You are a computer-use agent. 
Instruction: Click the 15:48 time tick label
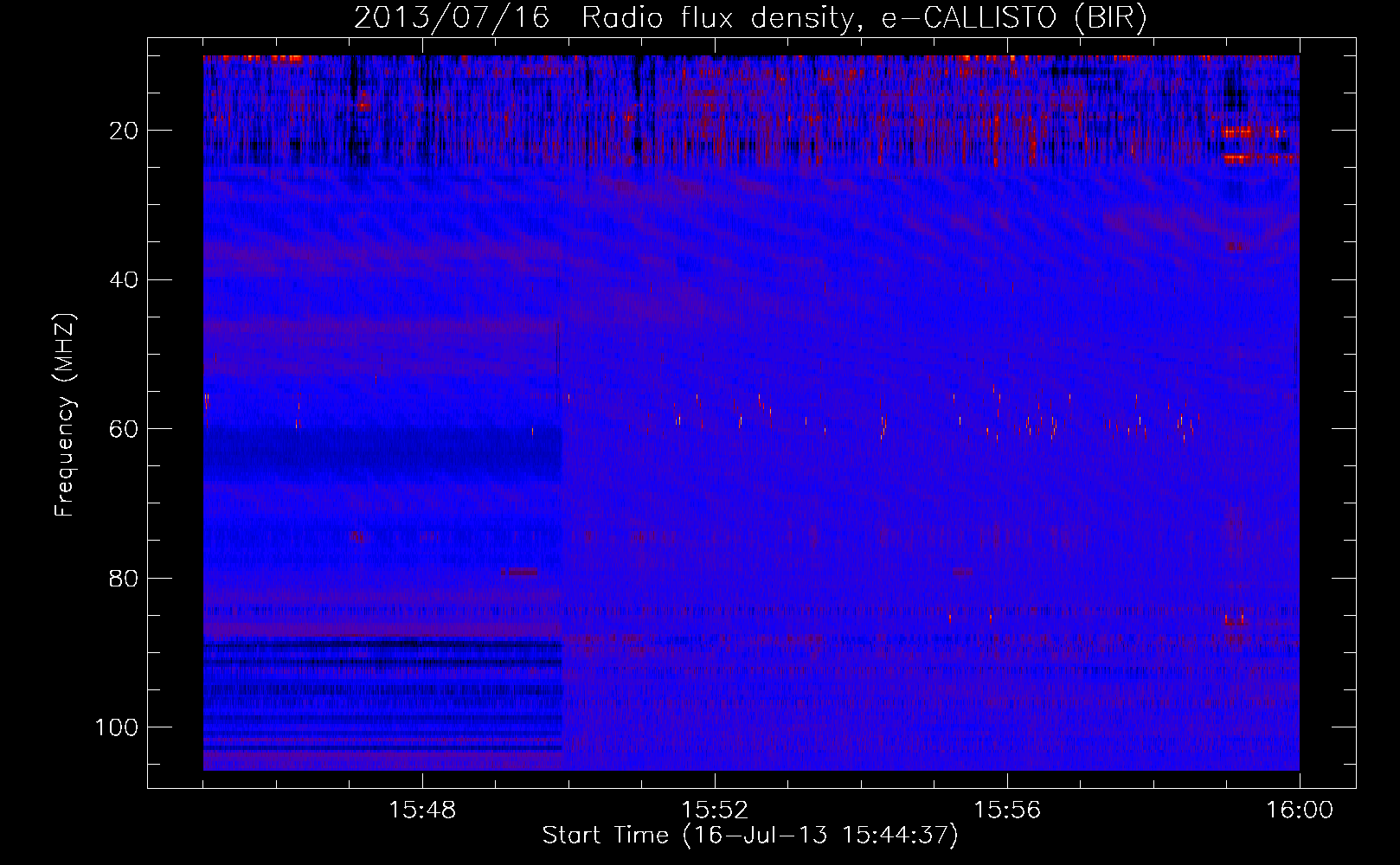point(422,811)
